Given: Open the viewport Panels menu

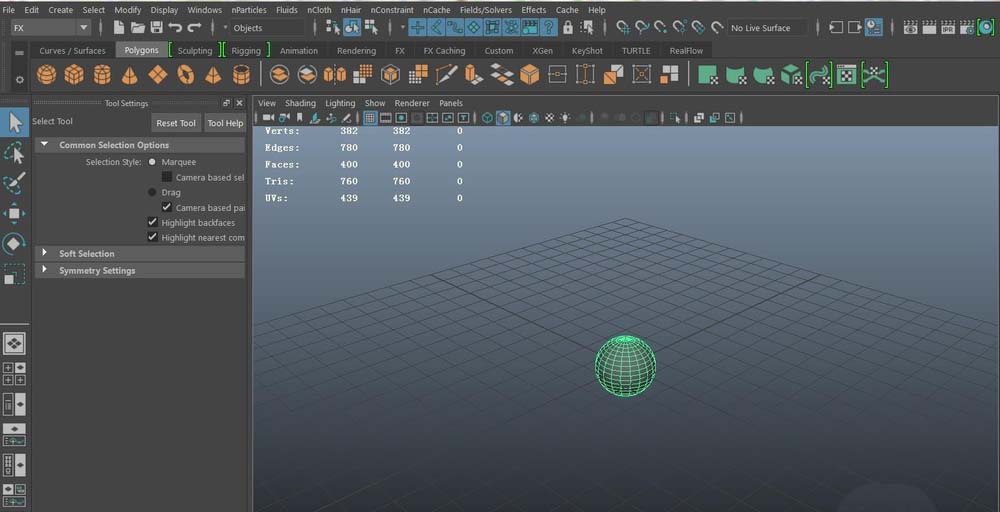Looking at the screenshot, I should pos(451,103).
